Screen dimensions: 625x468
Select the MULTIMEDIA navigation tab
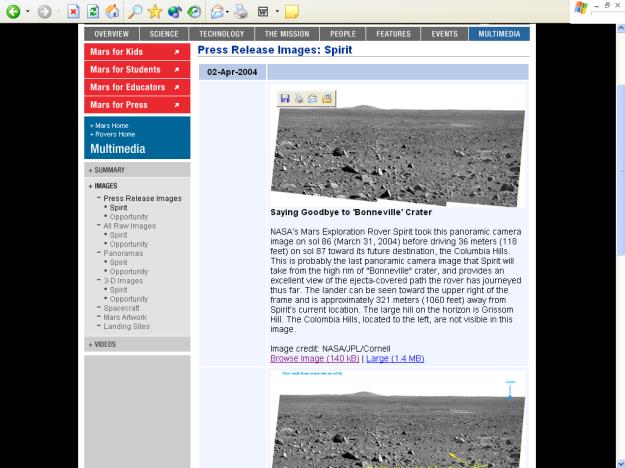[498, 33]
